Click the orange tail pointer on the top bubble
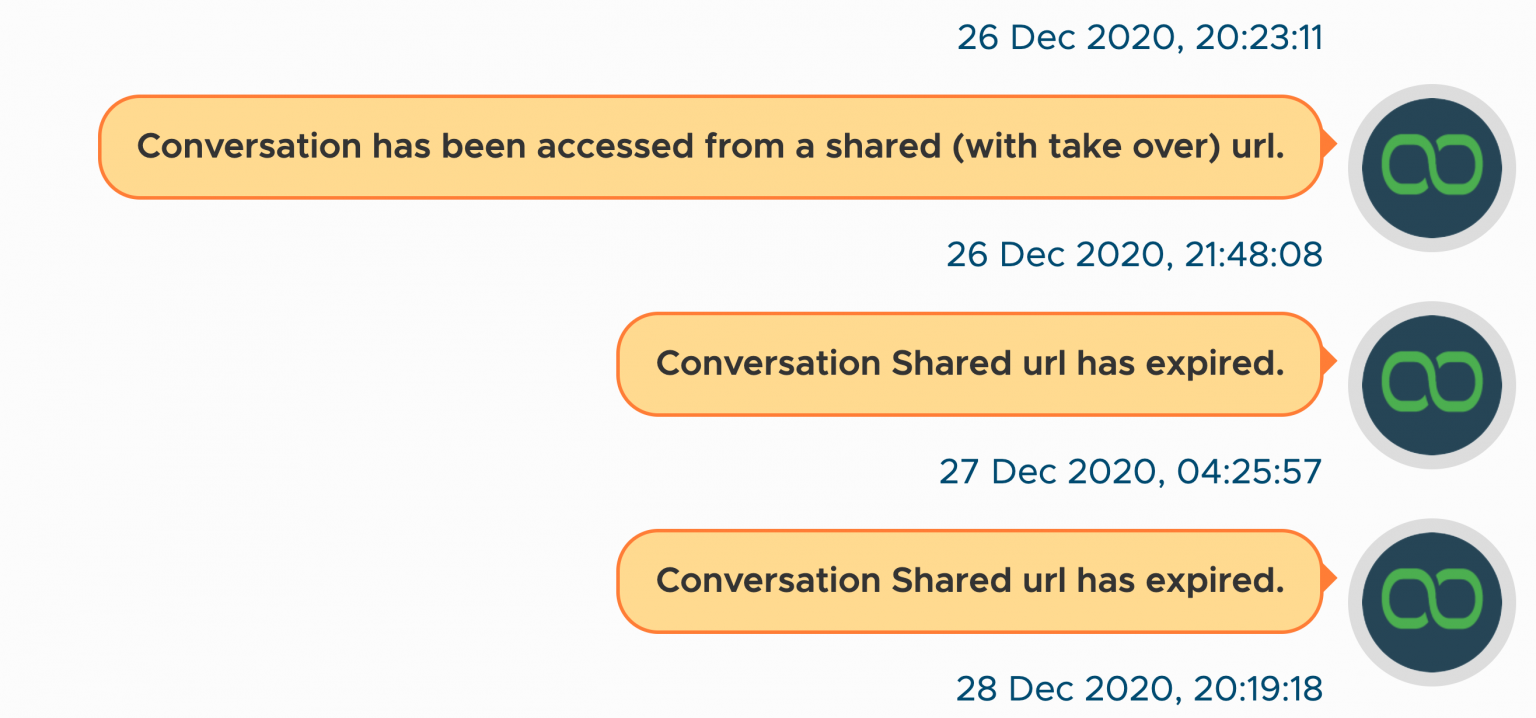1536x718 pixels. tap(1330, 146)
